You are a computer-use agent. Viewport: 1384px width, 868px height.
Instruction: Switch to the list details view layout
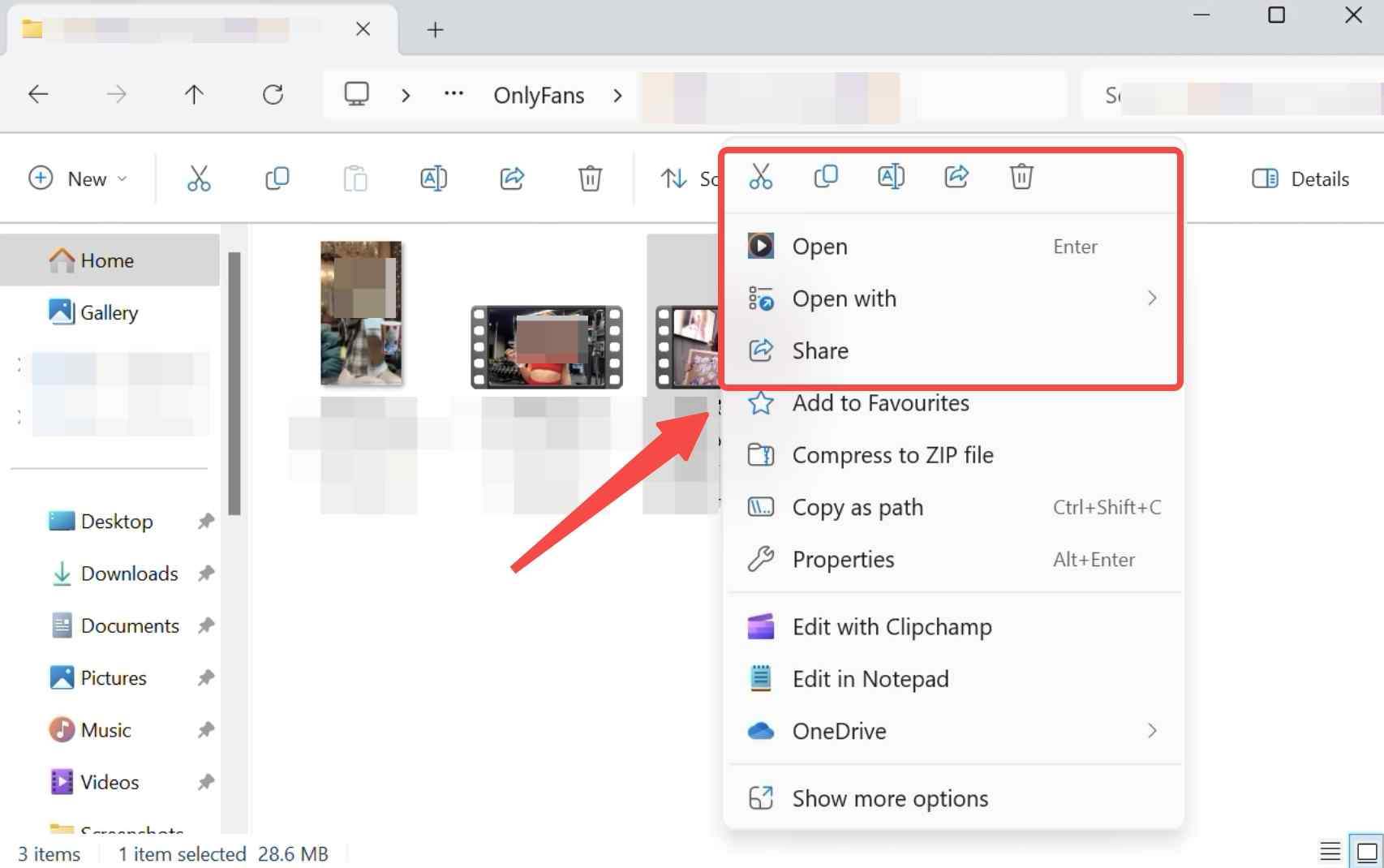1330,852
